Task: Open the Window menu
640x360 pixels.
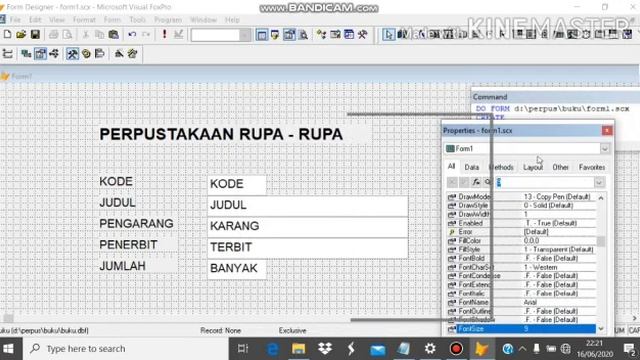Action: tap(203, 20)
